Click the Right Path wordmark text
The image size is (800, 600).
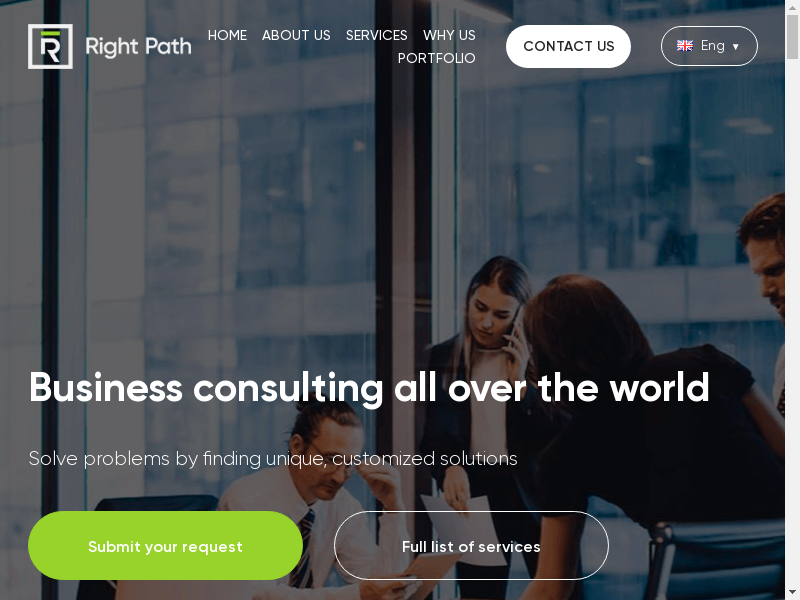(138, 46)
